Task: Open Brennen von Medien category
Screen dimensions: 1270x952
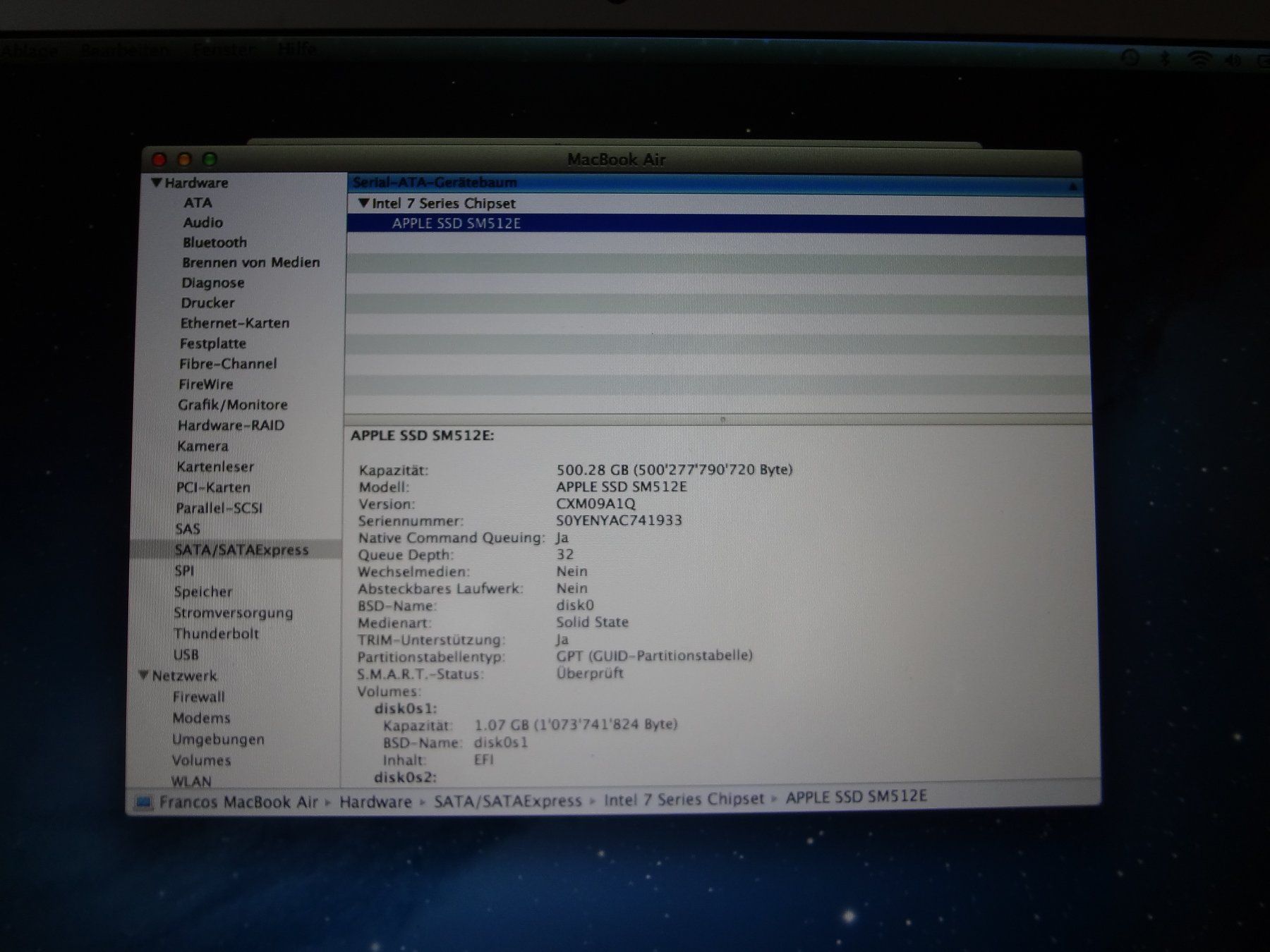Action: [x=250, y=262]
